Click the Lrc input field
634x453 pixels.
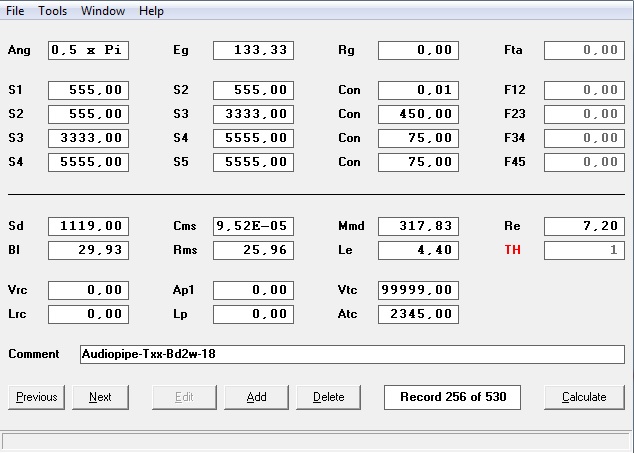click(x=89, y=314)
